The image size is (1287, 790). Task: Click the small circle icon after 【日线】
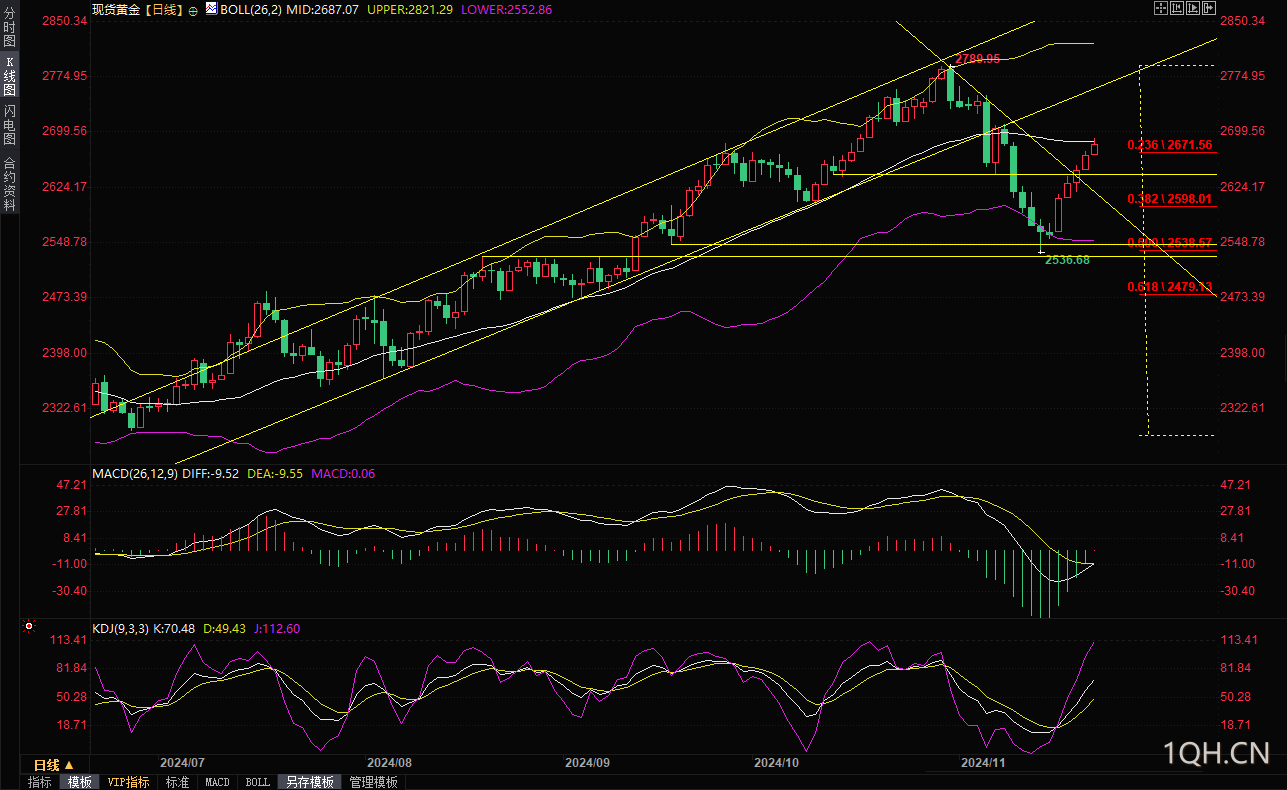(193, 11)
